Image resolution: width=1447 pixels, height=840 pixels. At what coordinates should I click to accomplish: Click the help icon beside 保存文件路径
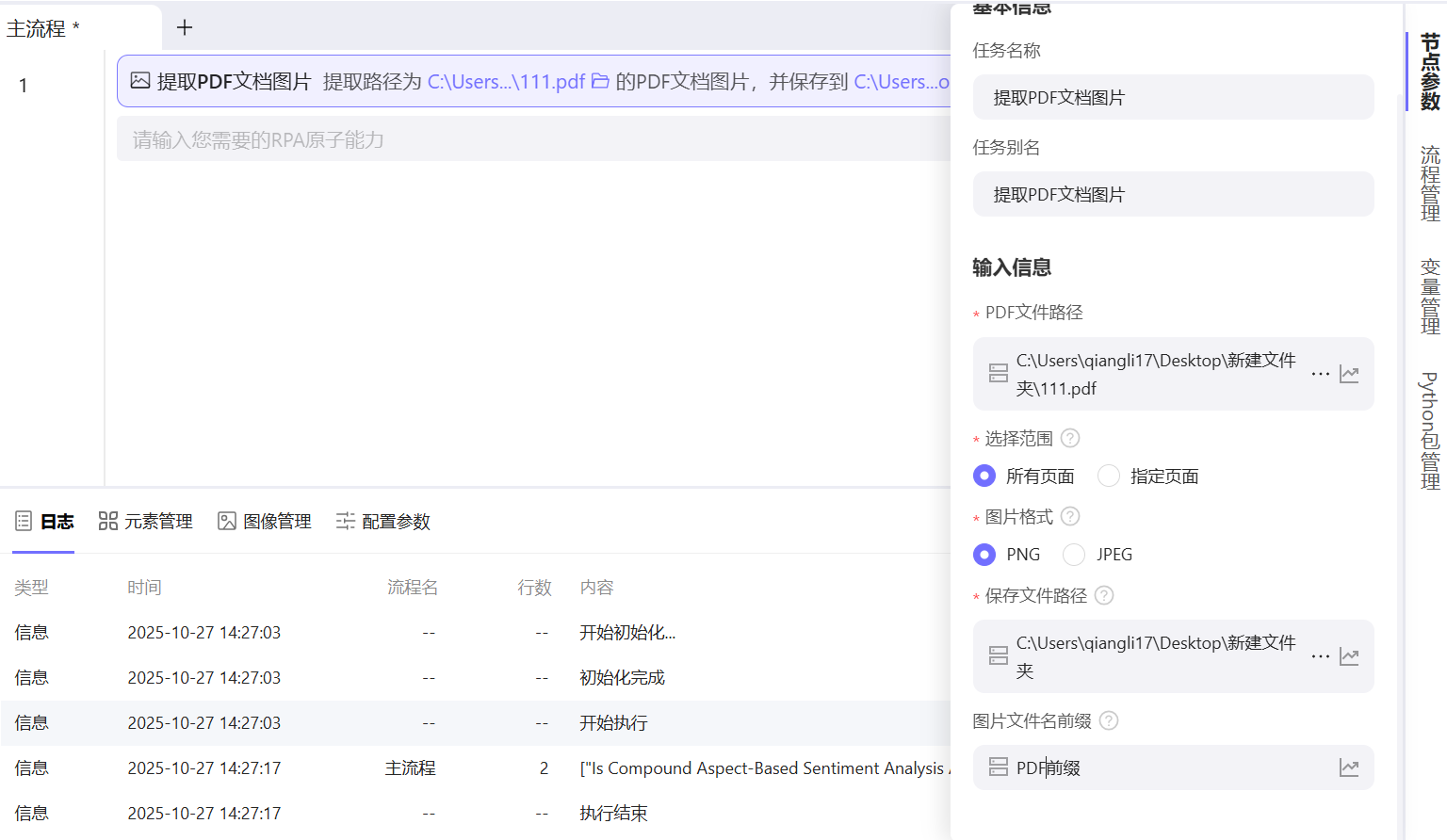pos(1103,595)
